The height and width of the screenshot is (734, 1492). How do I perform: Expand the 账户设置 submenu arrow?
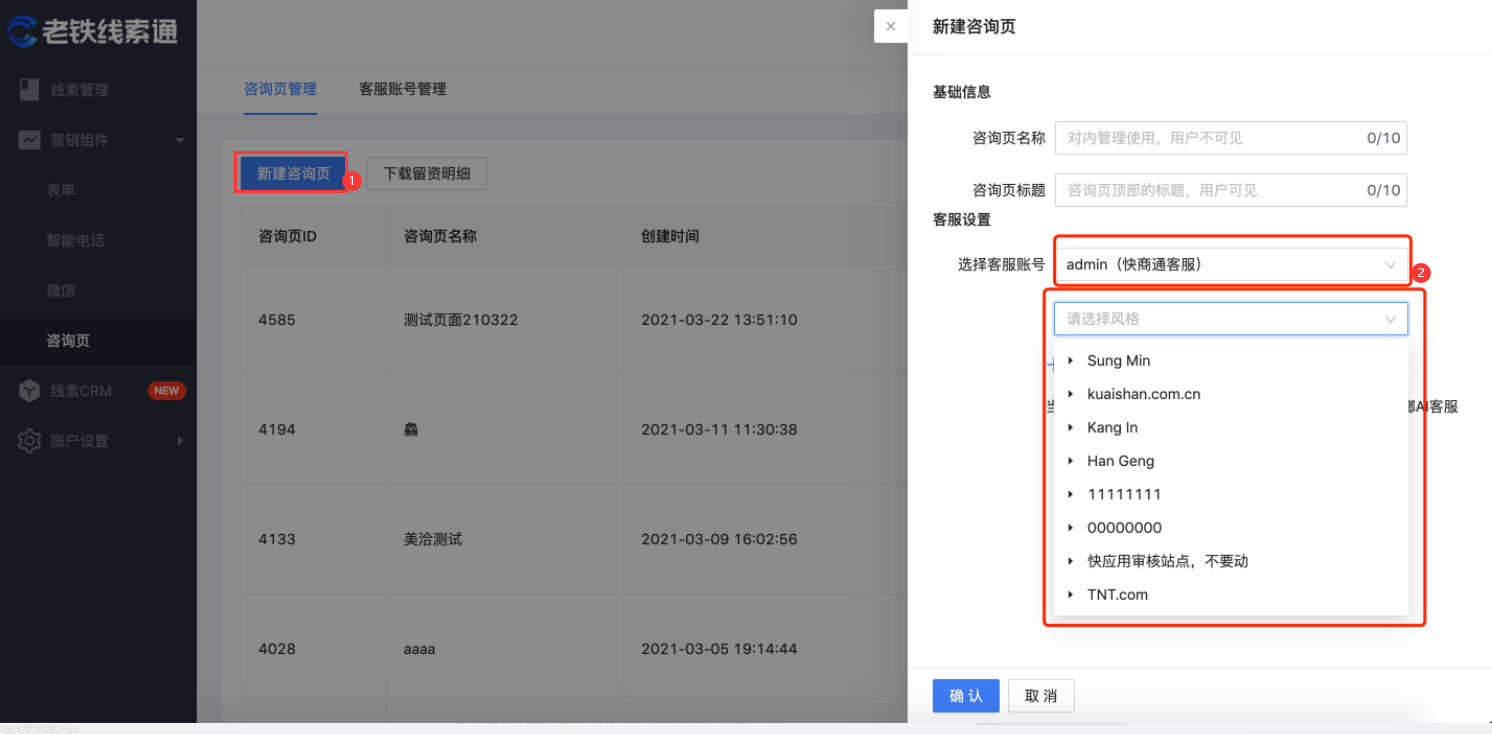(x=180, y=441)
